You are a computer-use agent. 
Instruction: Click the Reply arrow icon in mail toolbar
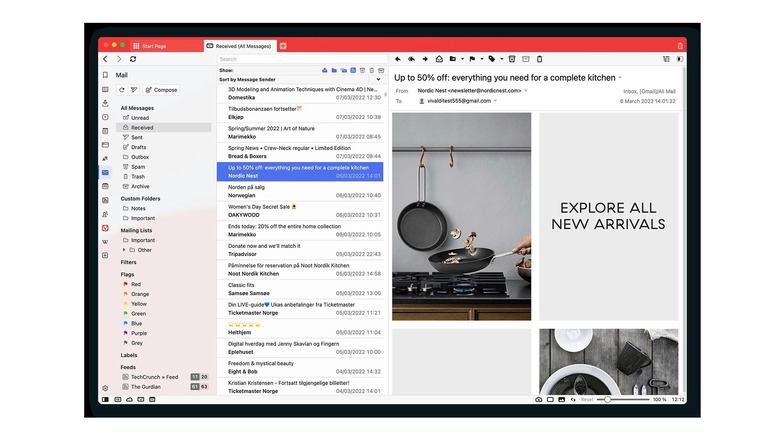click(x=398, y=59)
